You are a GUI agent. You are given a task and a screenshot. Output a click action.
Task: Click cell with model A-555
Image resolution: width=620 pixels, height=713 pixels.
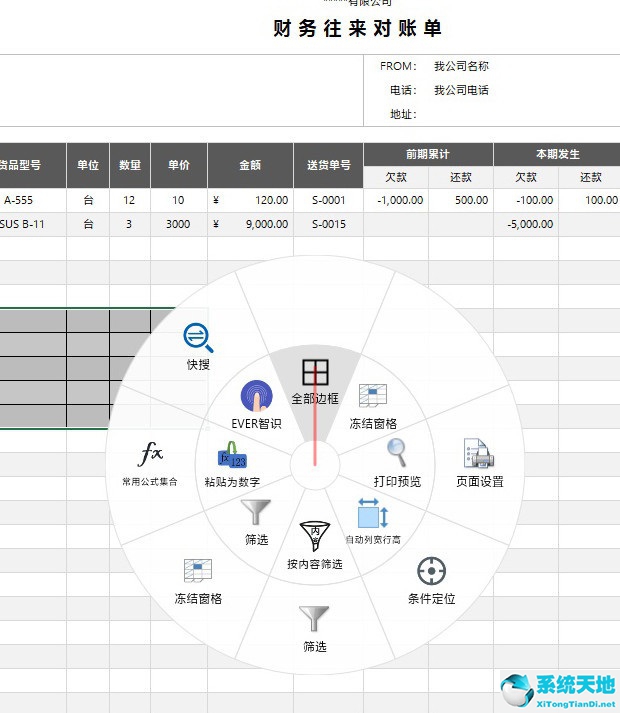(33, 200)
